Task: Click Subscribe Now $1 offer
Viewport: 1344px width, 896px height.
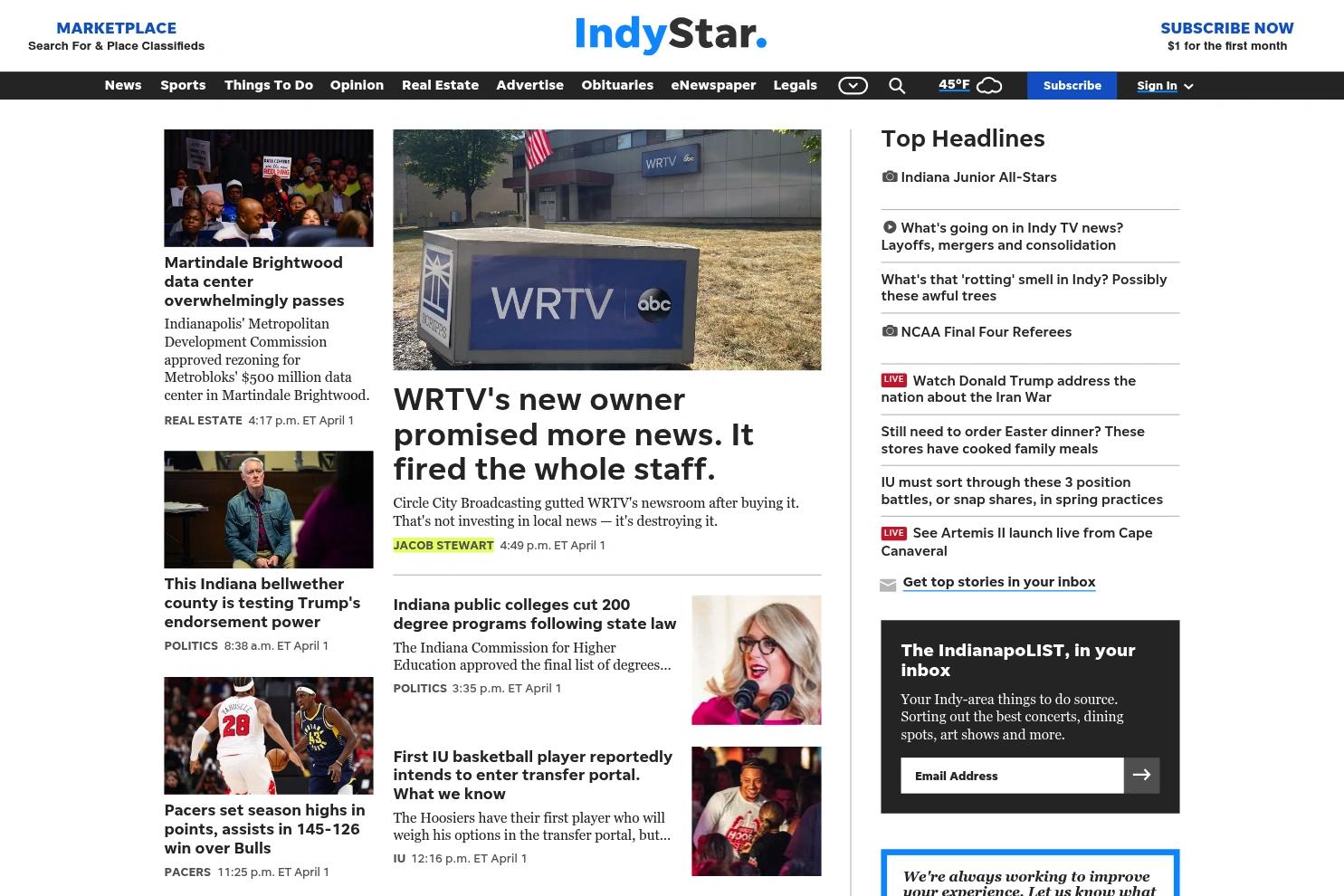Action: point(1226,35)
